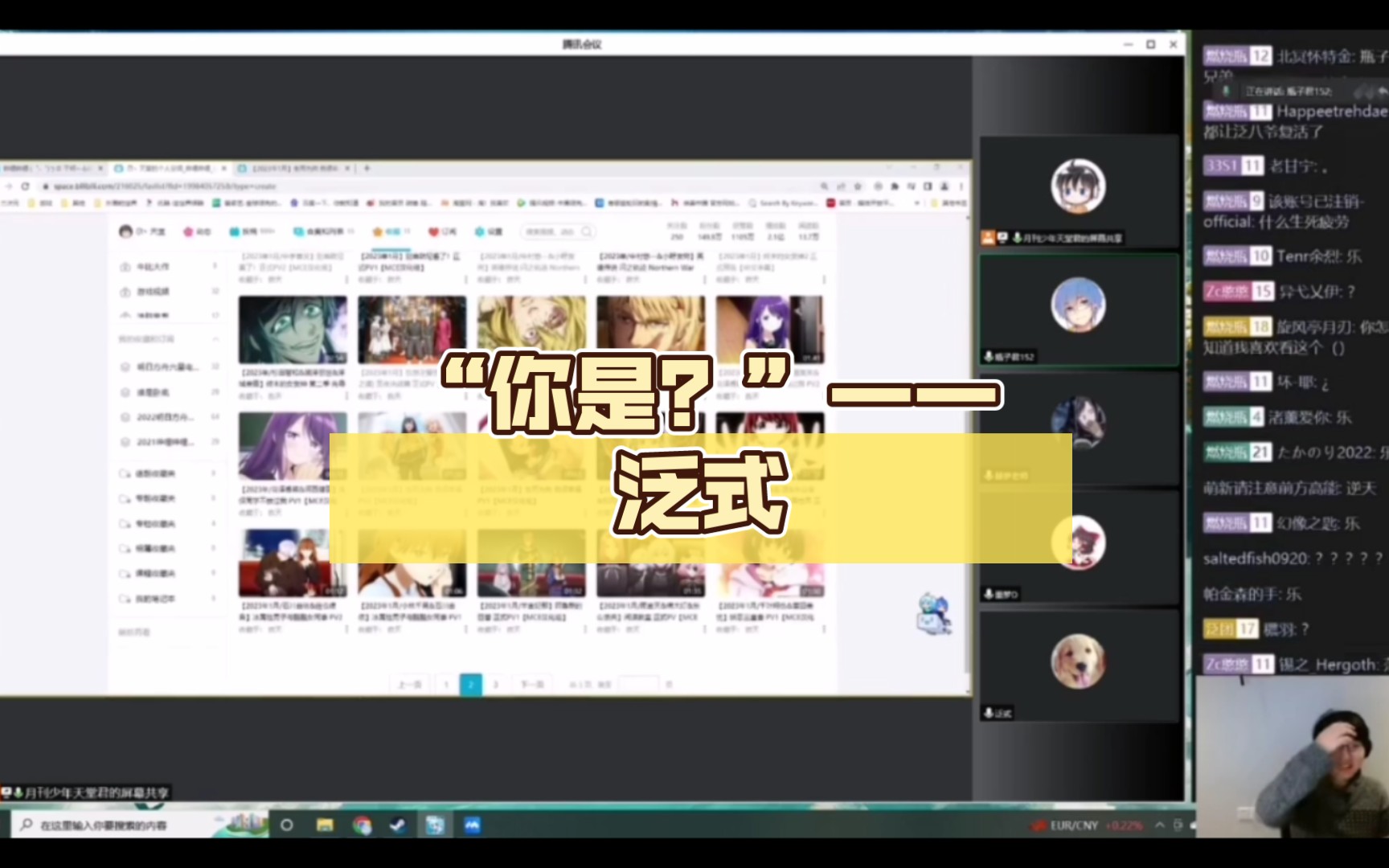Open File Explorer in the taskbar
1389x868 pixels.
tap(325, 825)
